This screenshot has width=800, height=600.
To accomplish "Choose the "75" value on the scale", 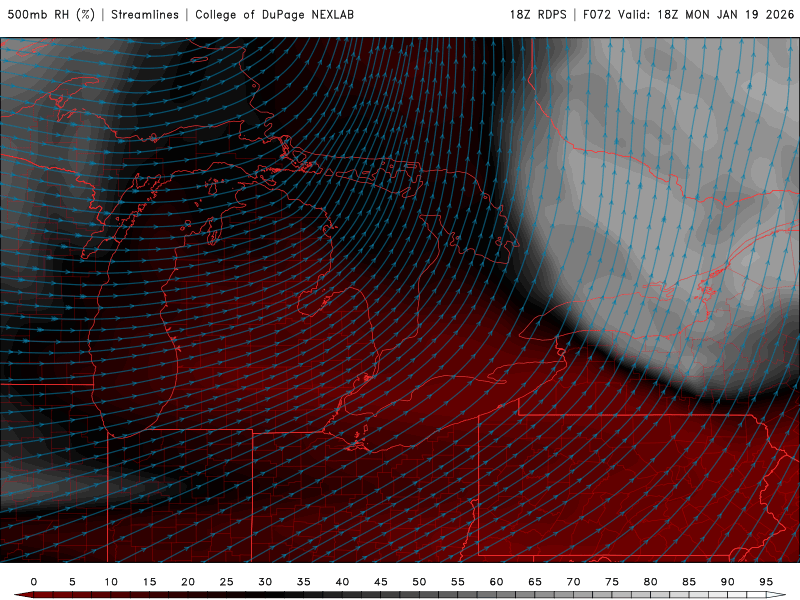I will [x=612, y=582].
